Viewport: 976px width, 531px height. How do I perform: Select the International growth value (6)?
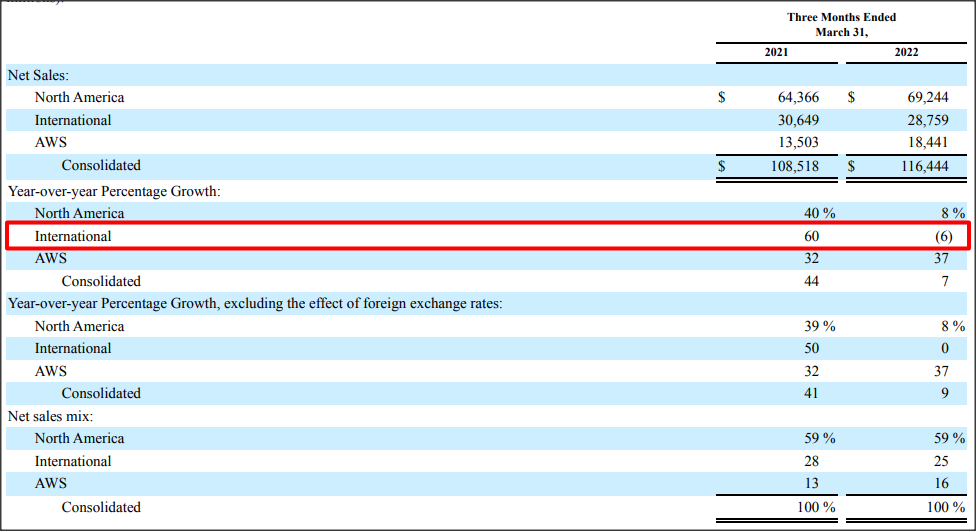tap(944, 237)
